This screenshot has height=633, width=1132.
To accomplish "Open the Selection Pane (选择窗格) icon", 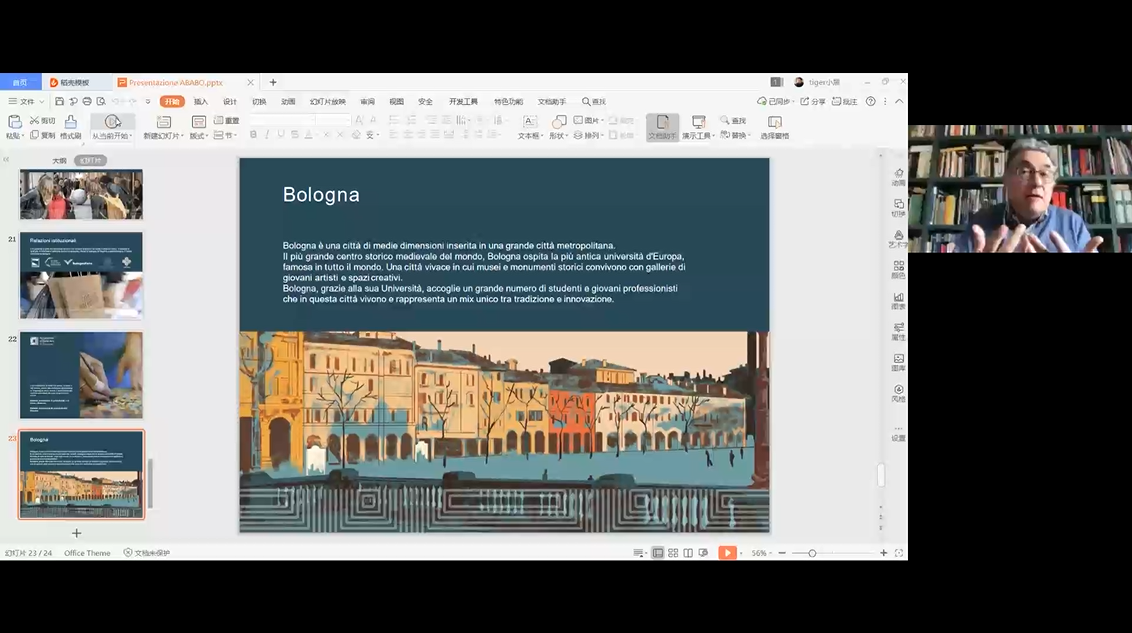I will coord(774,122).
